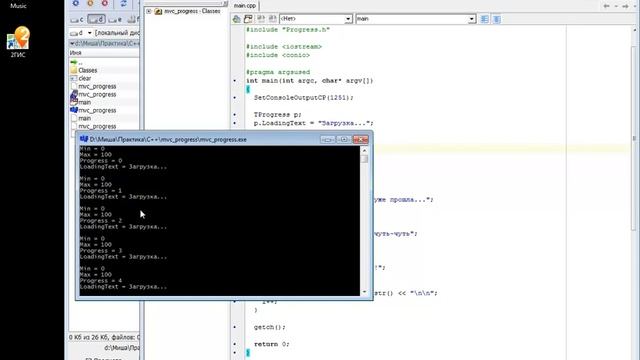Image resolution: width=640 pixels, height=360 pixels.
Task: Toggle breakpoint dot beside TProgress p line
Action: (x=235, y=115)
